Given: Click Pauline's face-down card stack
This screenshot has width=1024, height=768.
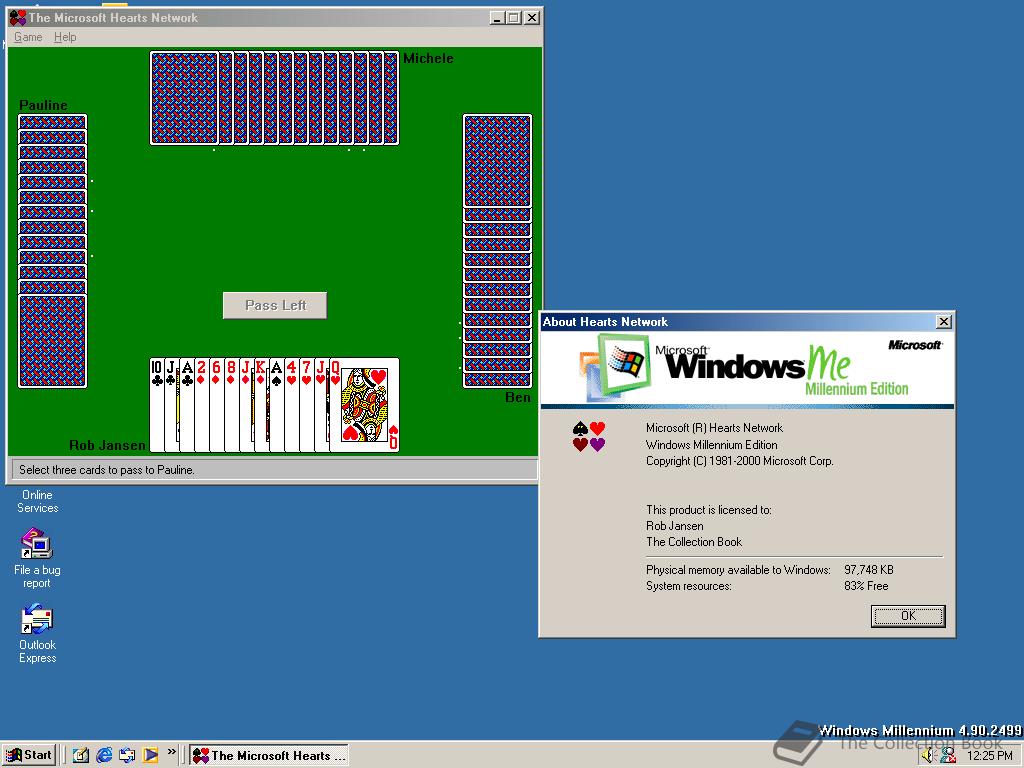Looking at the screenshot, I should pyautogui.click(x=52, y=251).
